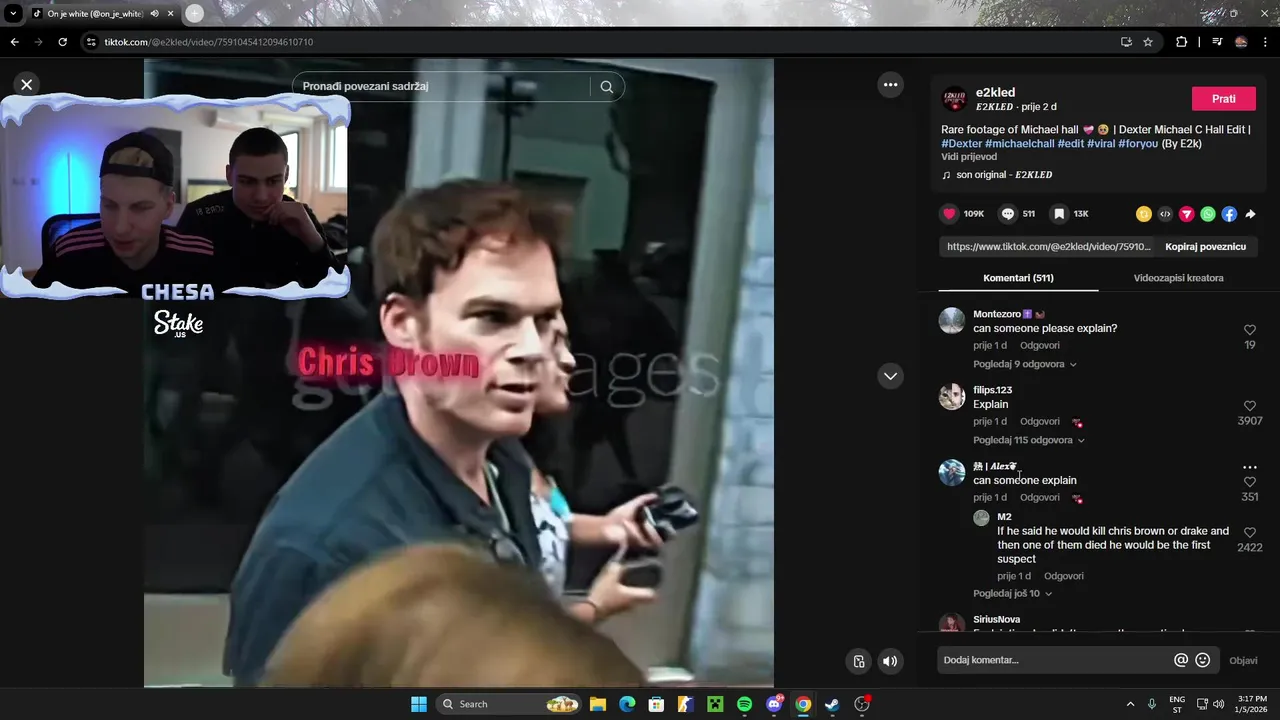The width and height of the screenshot is (1280, 720).
Task: Open File Explorer from the taskbar
Action: coord(597,704)
